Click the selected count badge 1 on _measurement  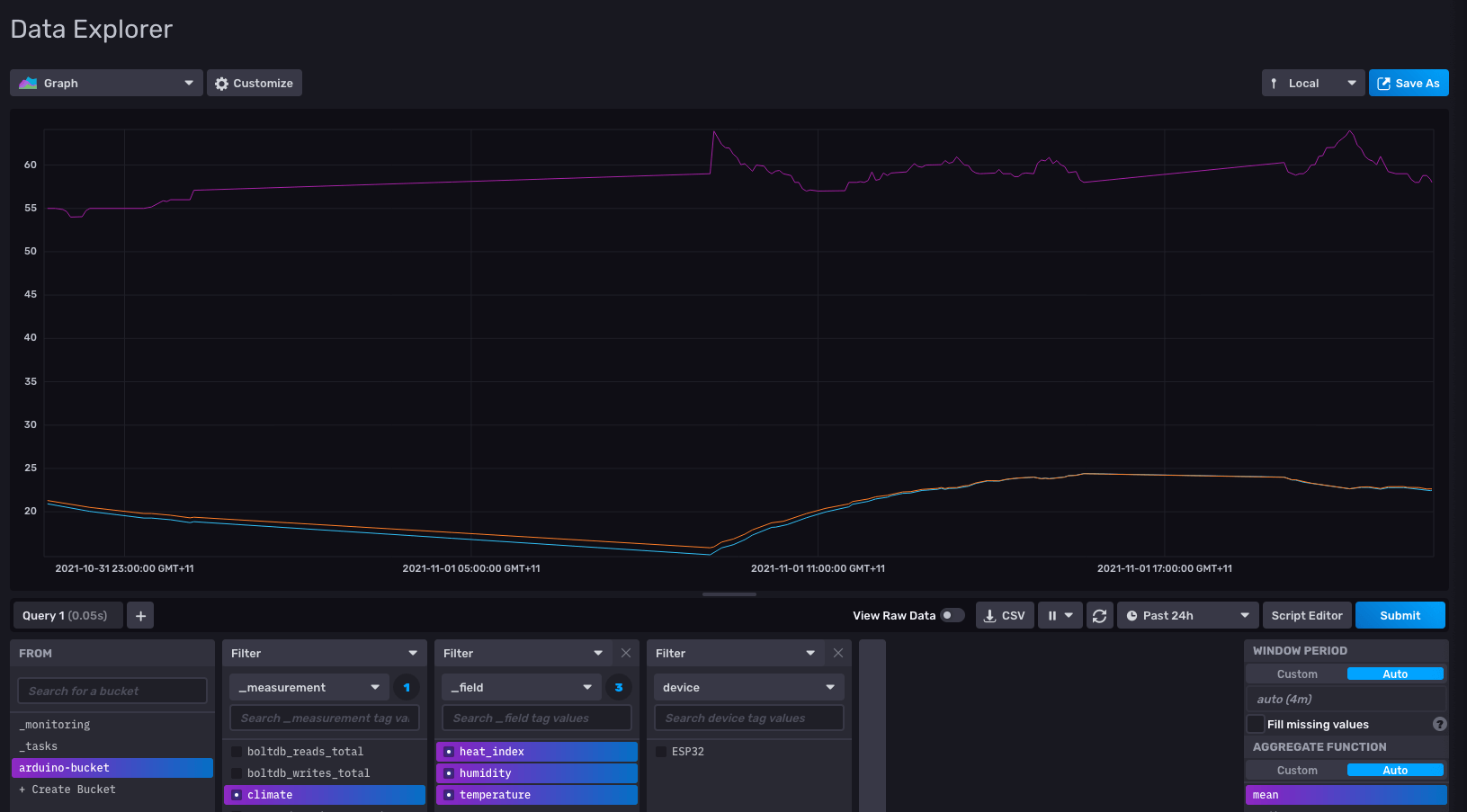(407, 687)
